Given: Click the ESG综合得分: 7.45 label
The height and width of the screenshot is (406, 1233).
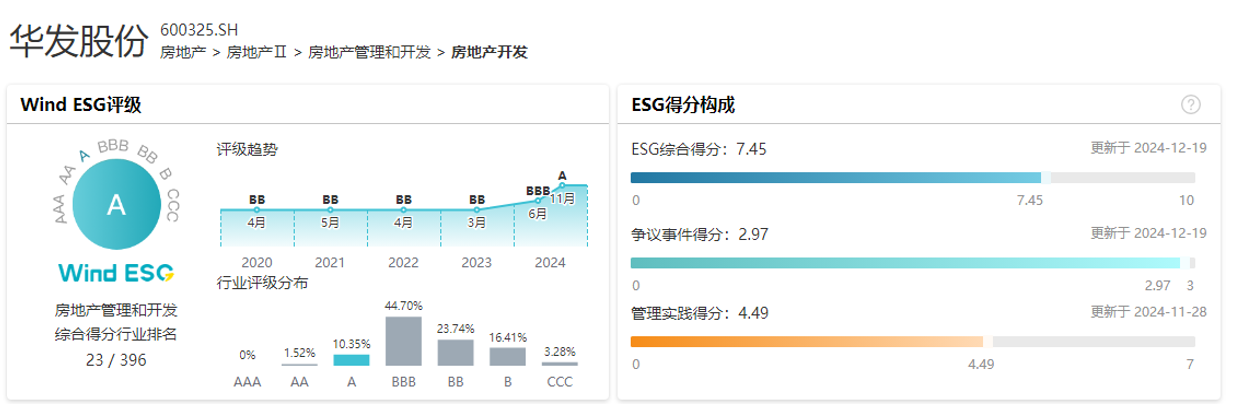Looking at the screenshot, I should tap(699, 149).
